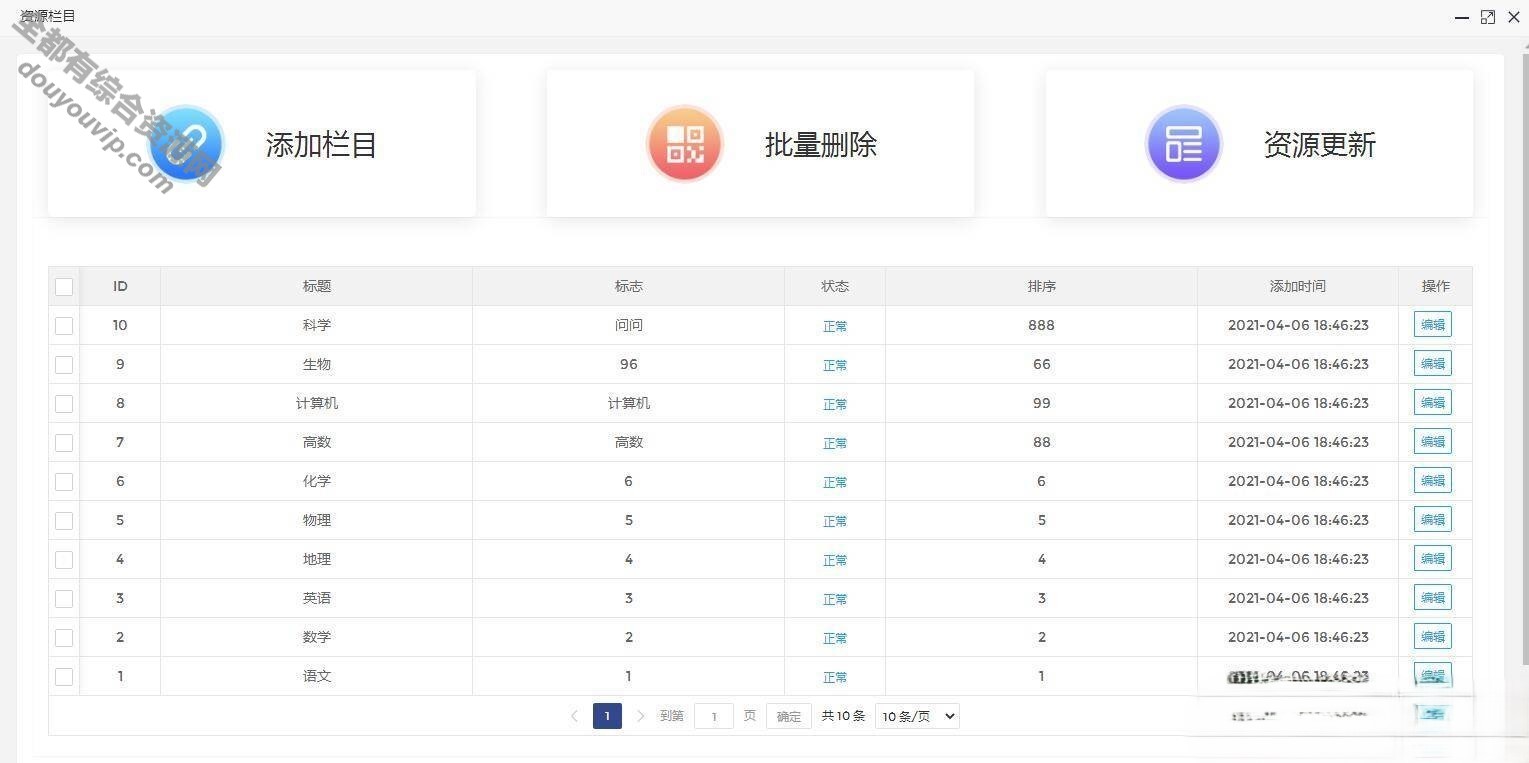Viewport: 1529px width, 763px height.
Task: Click the 添加时间 column header
Action: [x=1298, y=286]
